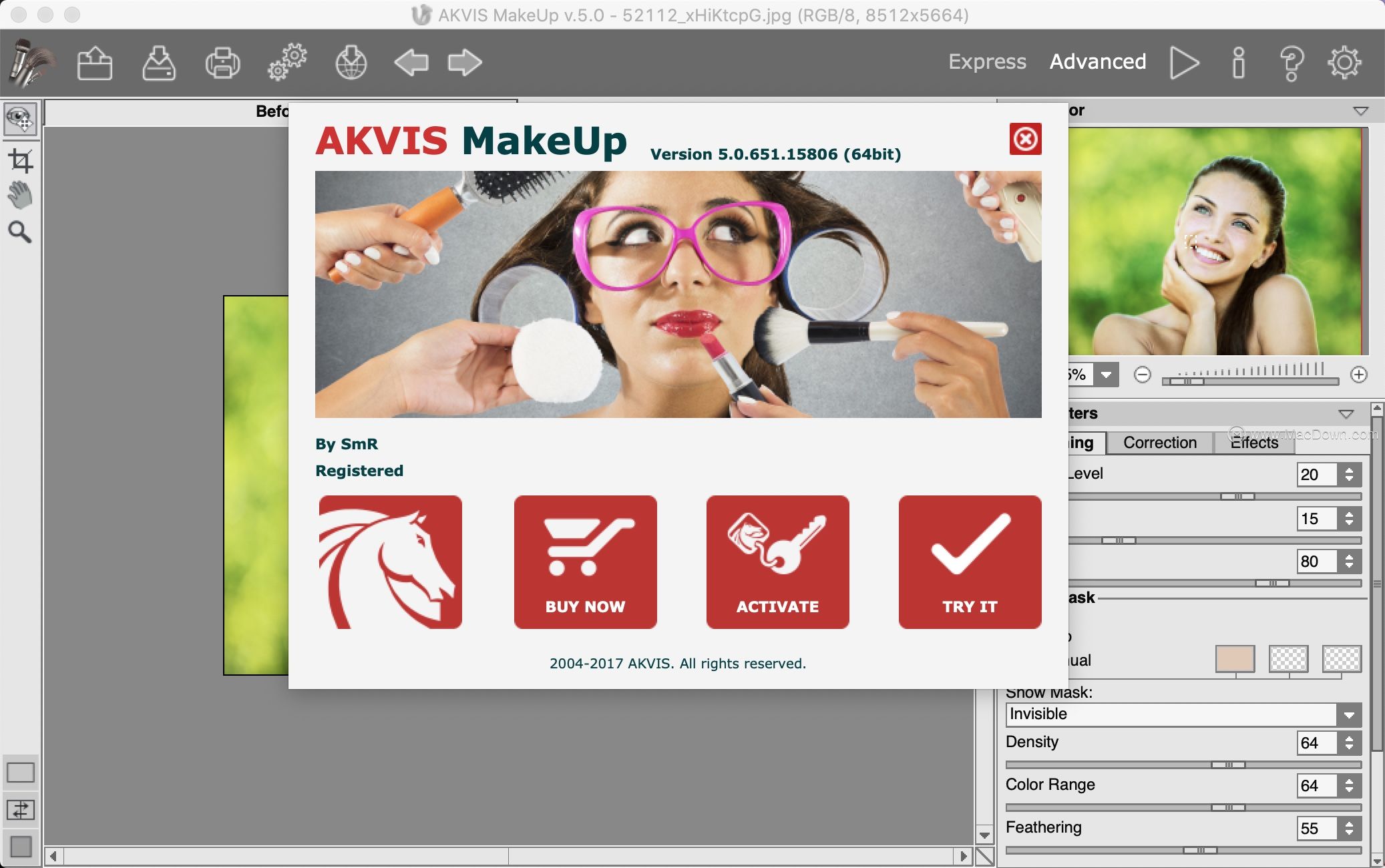Click the skin tone color swatch
1385x868 pixels.
pos(1235,658)
